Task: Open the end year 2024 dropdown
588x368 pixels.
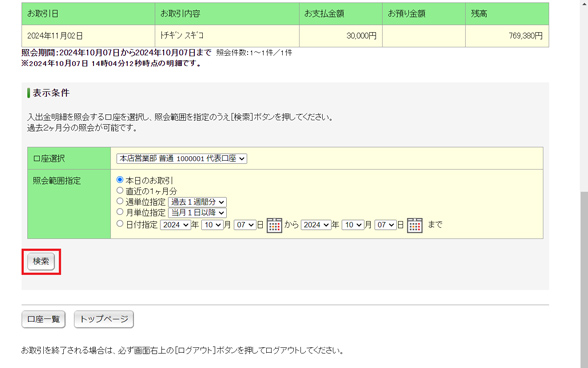Action: 316,225
